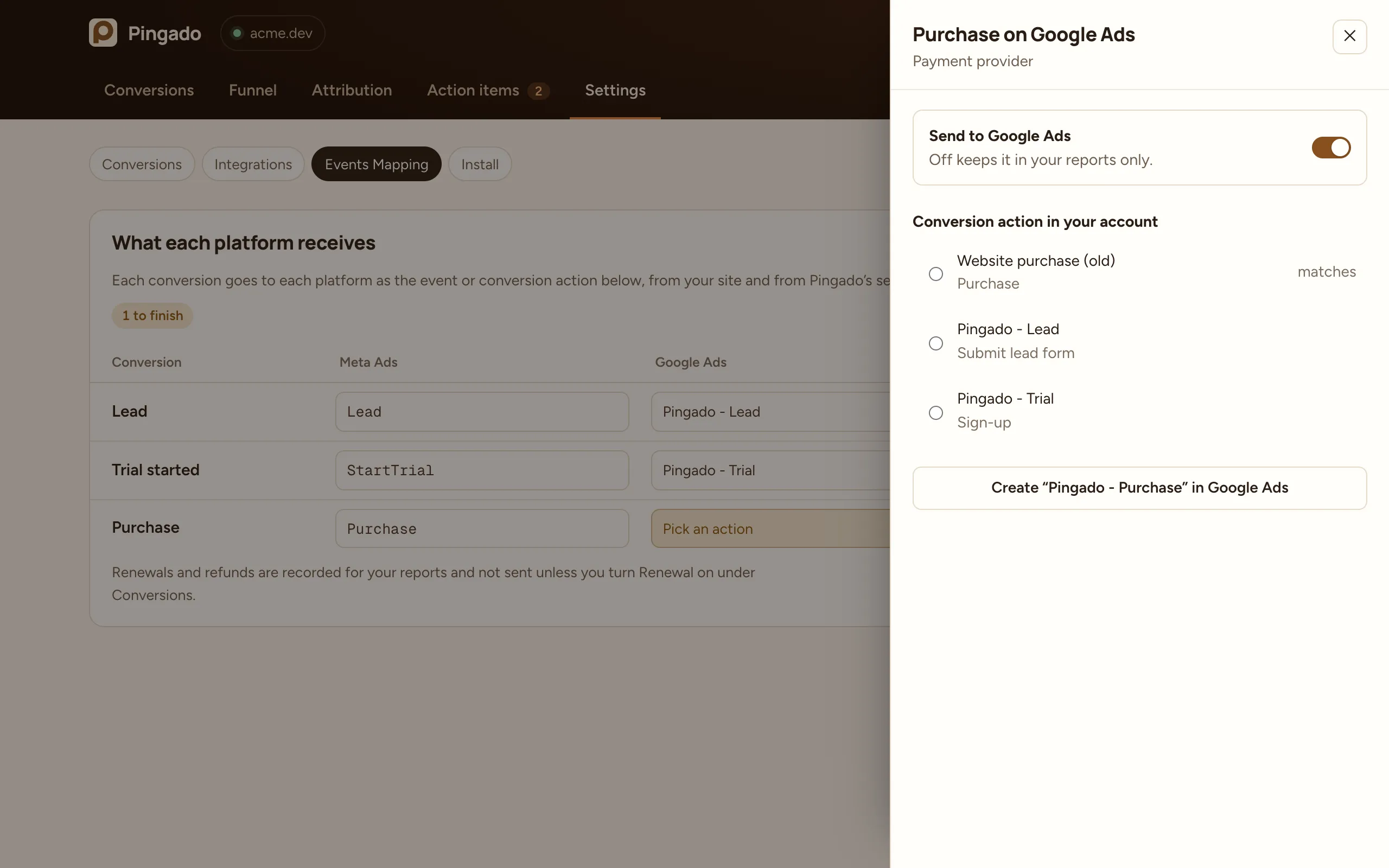Open the Pingado - Lead Google Ads dropdown
Image resolution: width=1389 pixels, height=868 pixels.
(771, 412)
